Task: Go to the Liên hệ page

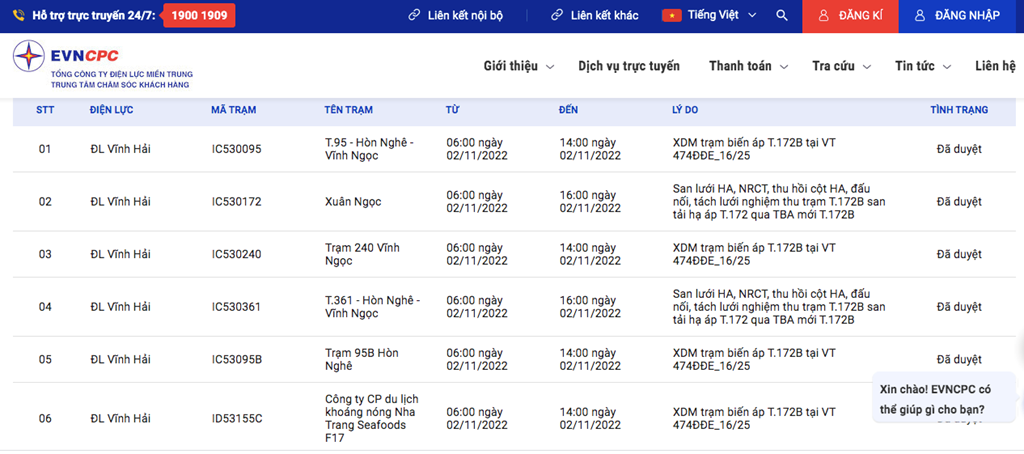Action: click(995, 66)
